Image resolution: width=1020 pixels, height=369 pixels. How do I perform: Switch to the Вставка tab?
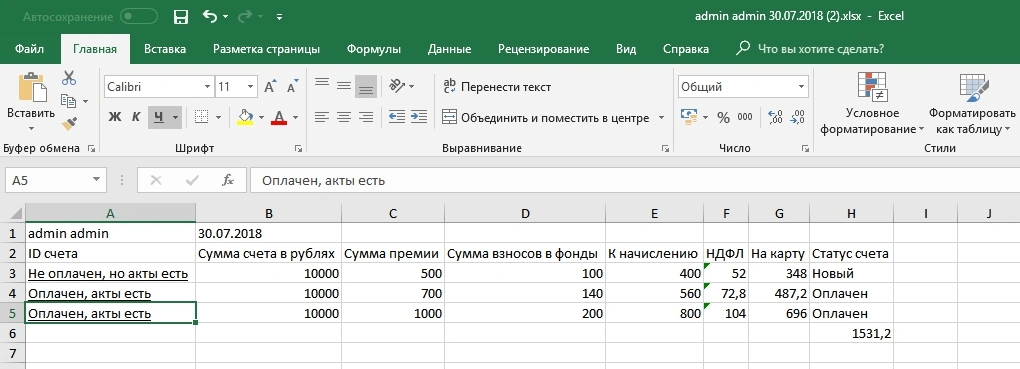pos(165,49)
